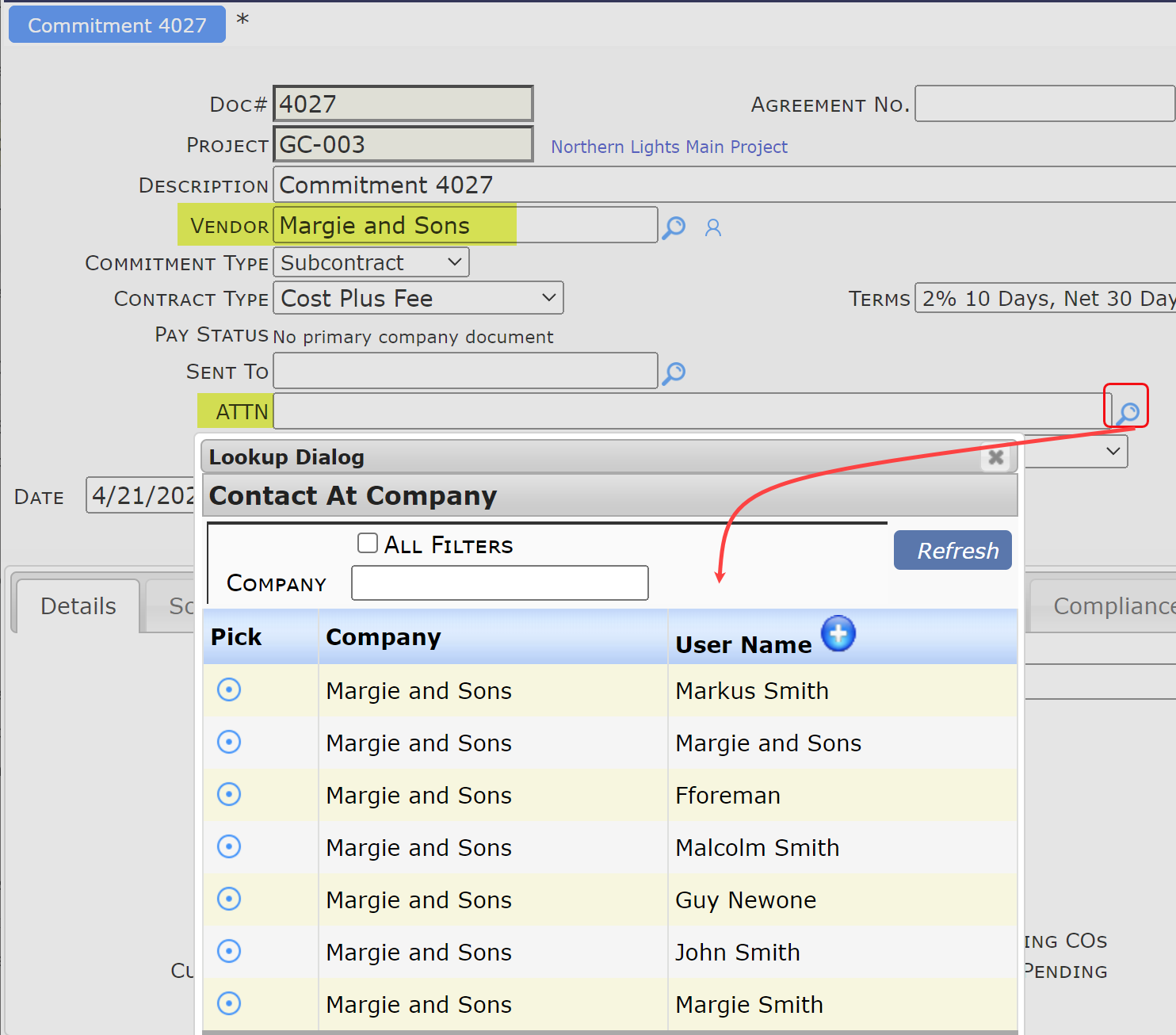The image size is (1176, 1035).
Task: Click the Terms field
Action: point(1045,298)
